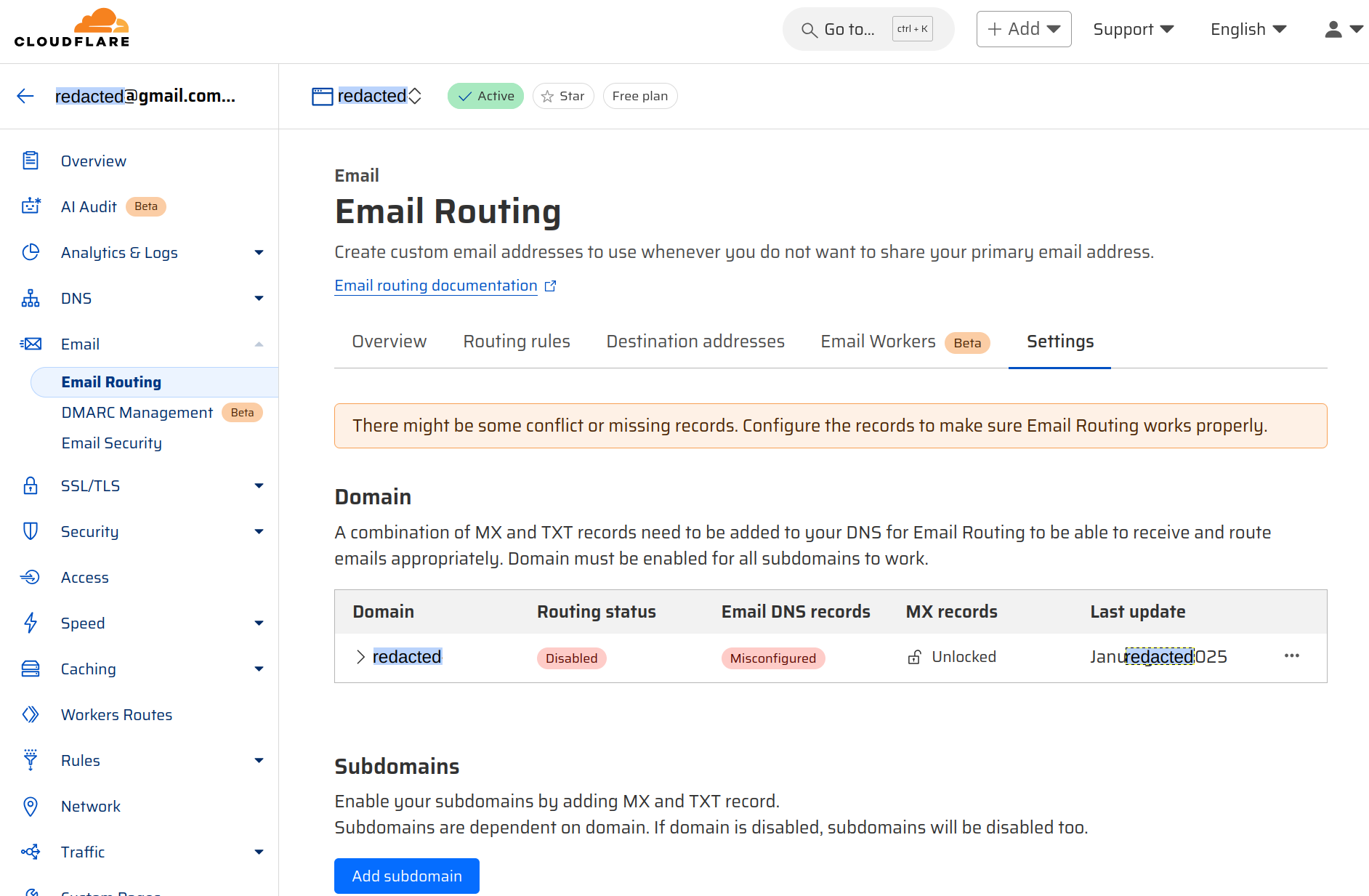Expand the Speed sidebar section
The image size is (1369, 896).
pyautogui.click(x=259, y=623)
